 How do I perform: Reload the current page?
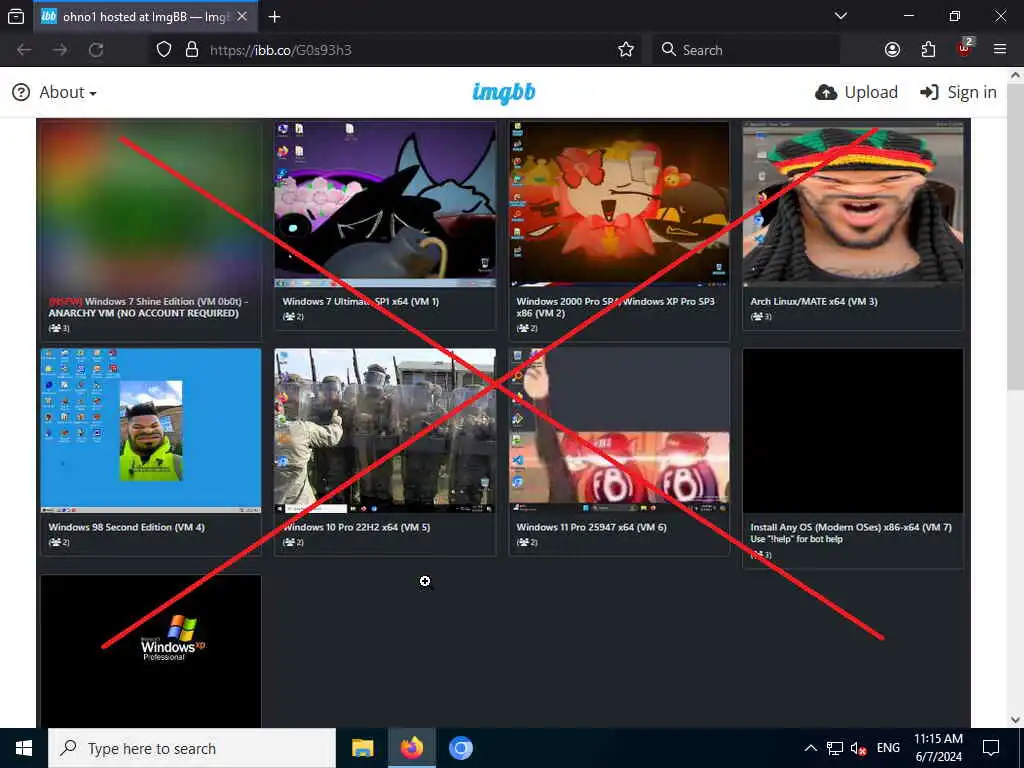96,50
